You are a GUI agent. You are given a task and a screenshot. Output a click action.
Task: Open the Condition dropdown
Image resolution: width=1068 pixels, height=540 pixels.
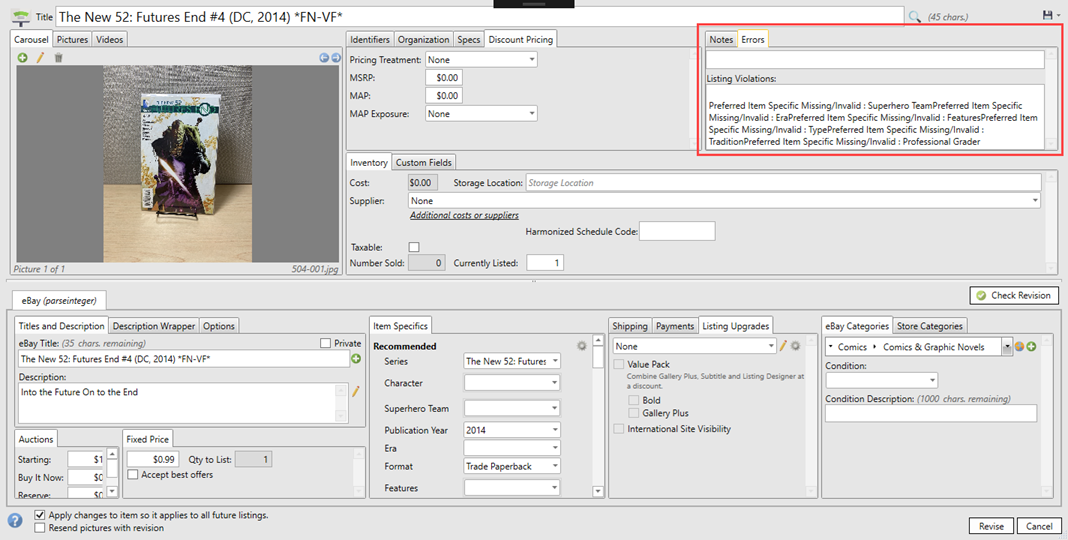click(881, 381)
